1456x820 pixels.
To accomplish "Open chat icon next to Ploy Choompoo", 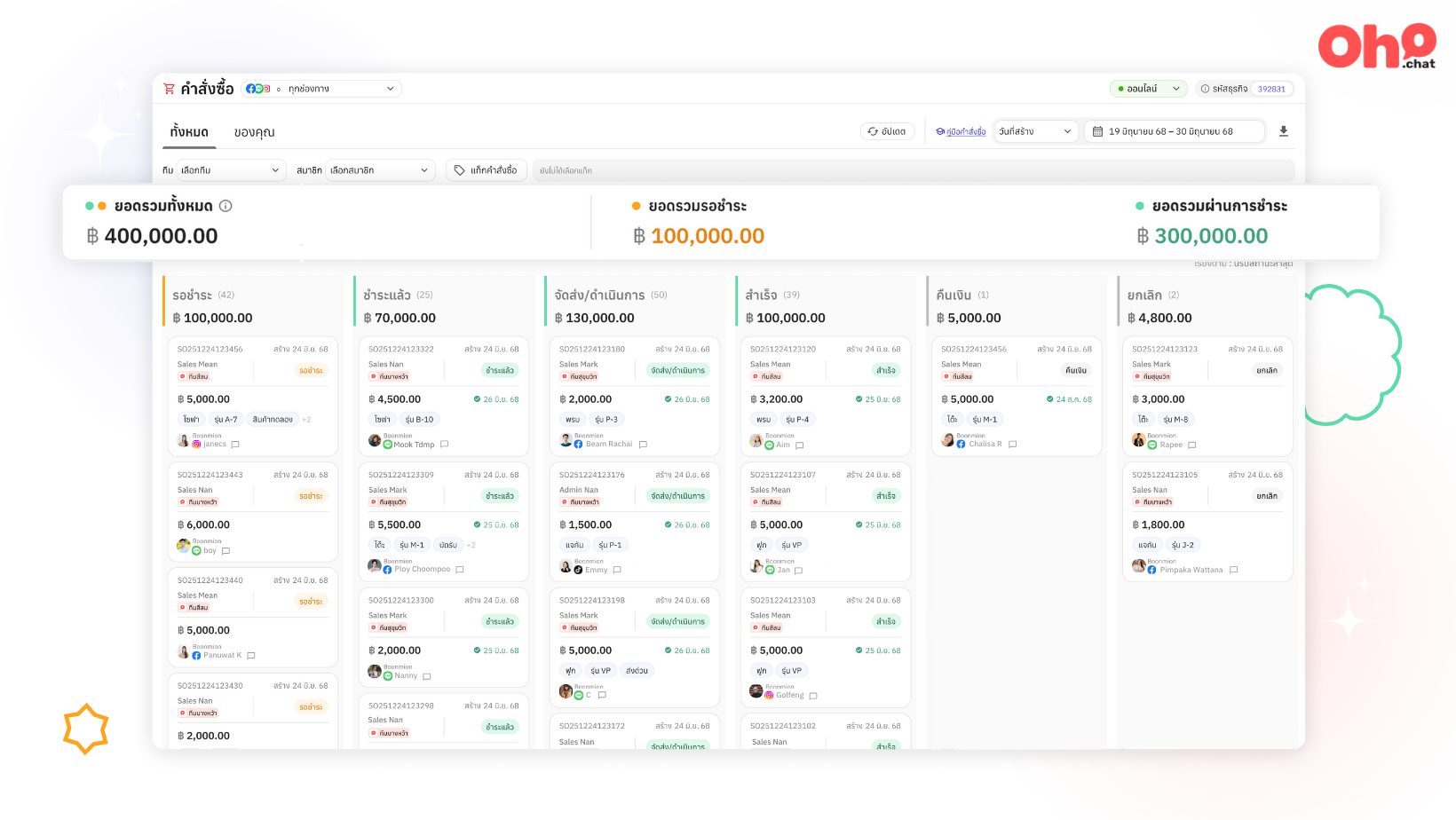I will coord(460,570).
